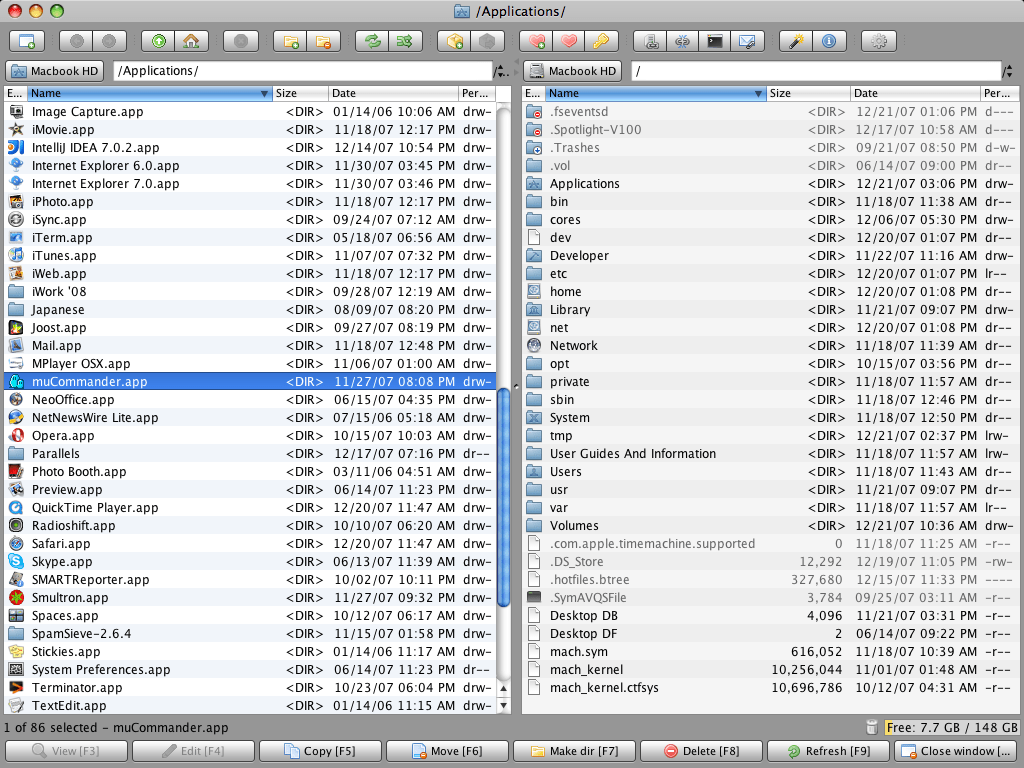Open muCommander preferences via gear icon
This screenshot has height=768, width=1024.
coord(880,40)
